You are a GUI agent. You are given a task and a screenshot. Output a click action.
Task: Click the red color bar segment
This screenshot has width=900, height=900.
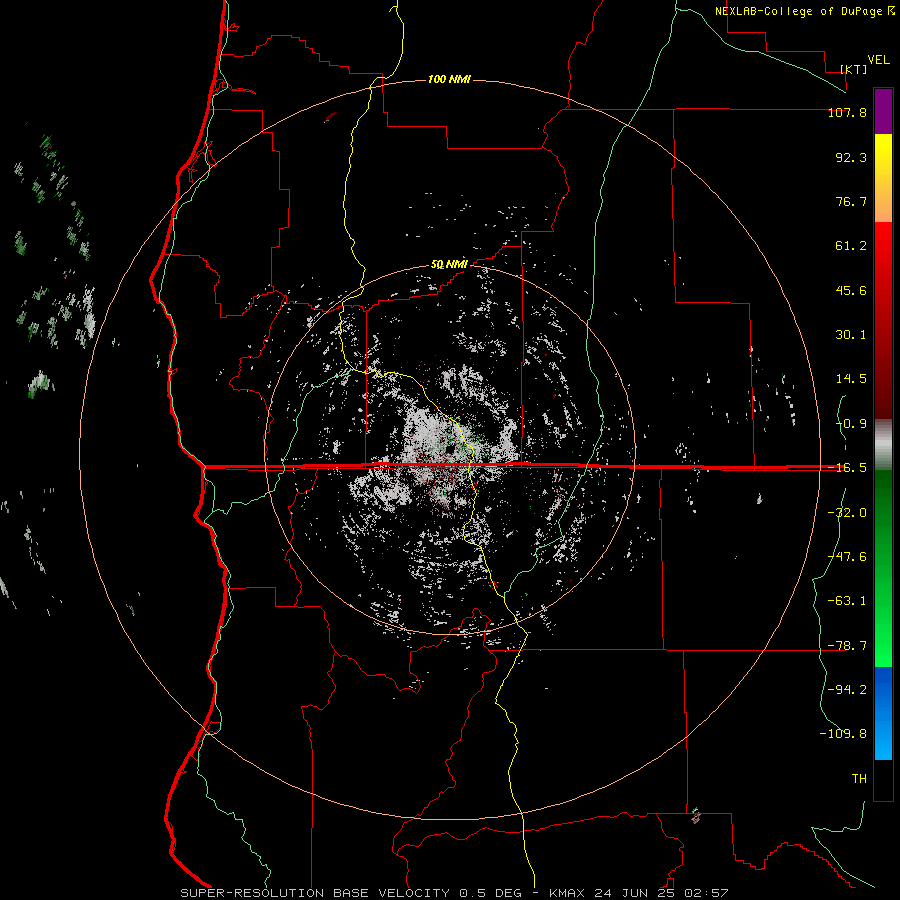coord(883,320)
